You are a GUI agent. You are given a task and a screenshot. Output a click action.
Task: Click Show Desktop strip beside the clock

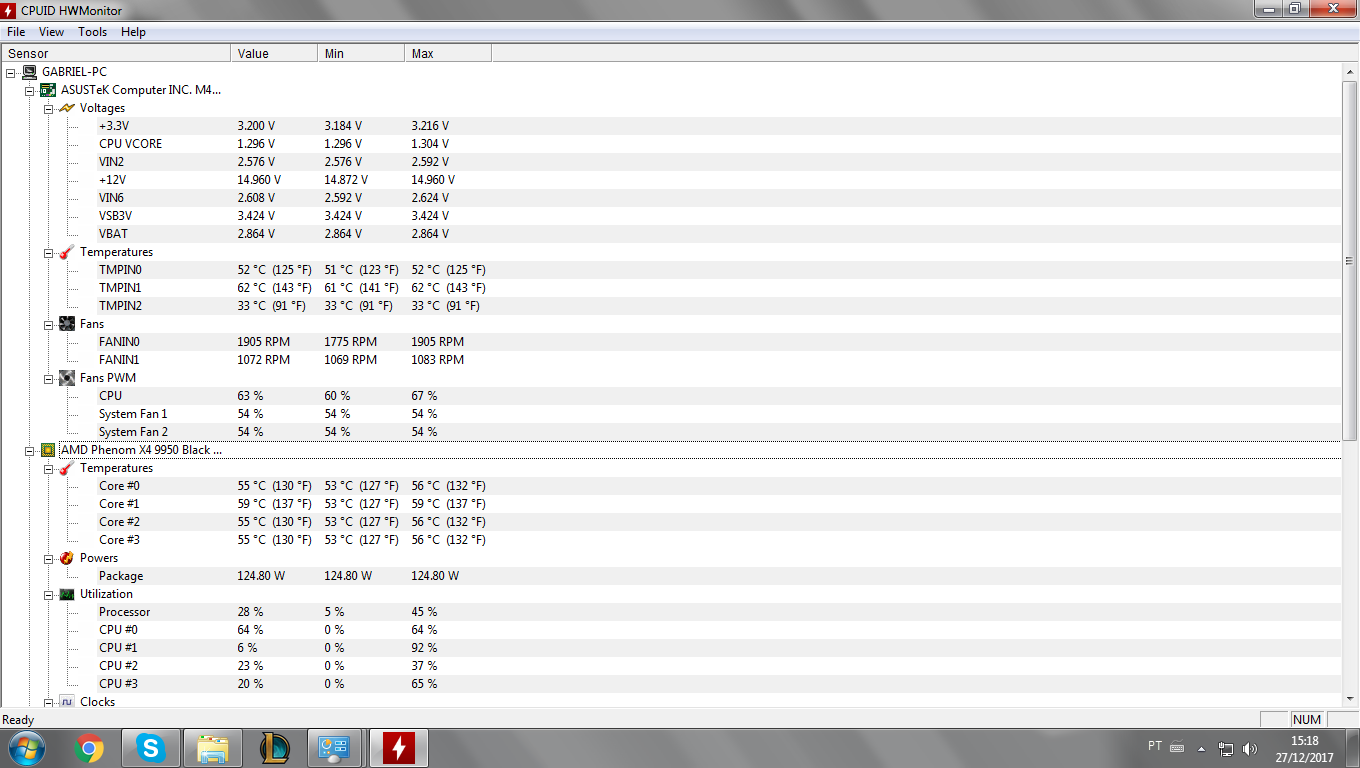pyautogui.click(x=1352, y=748)
